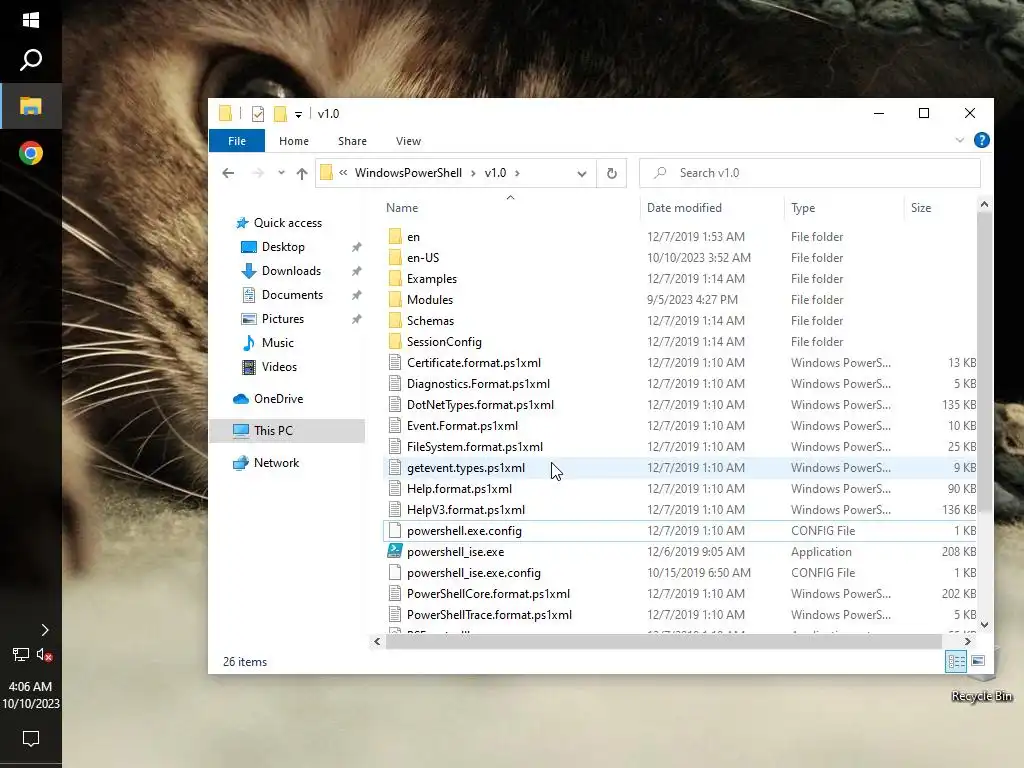1024x768 pixels.
Task: Select Network in the navigation pane
Action: tap(276, 463)
